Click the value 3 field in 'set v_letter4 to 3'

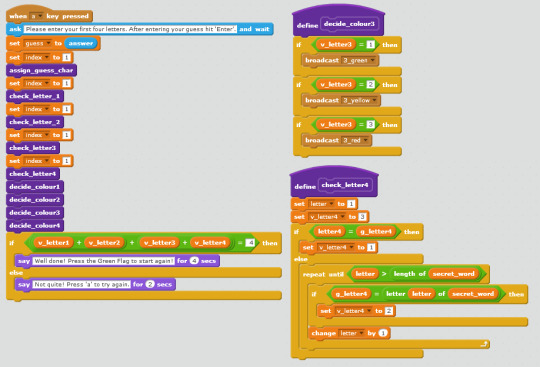tap(362, 217)
